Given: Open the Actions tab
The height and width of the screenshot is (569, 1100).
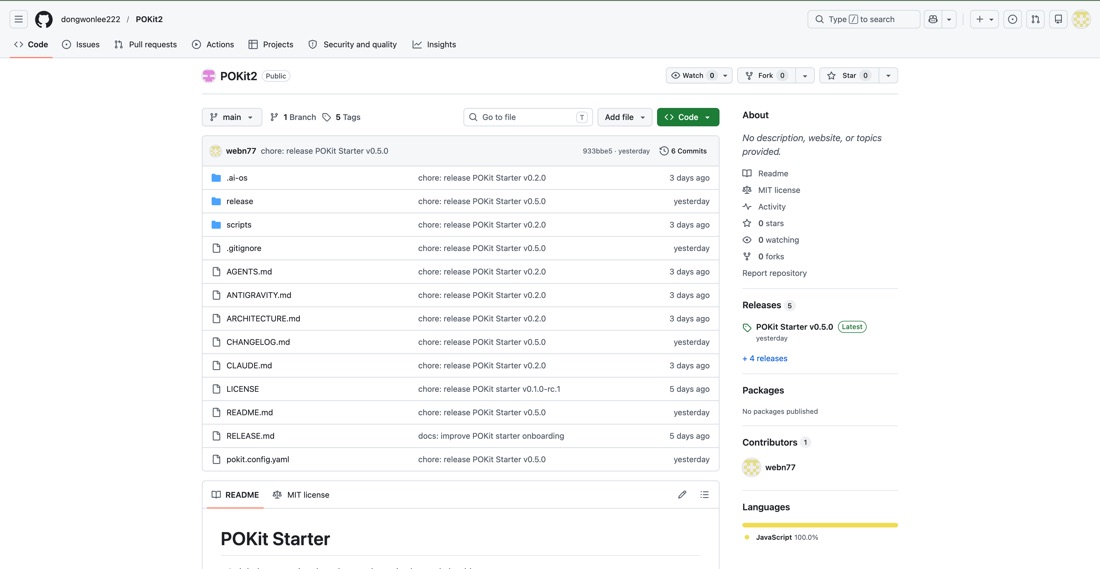Looking at the screenshot, I should pyautogui.click(x=213, y=44).
